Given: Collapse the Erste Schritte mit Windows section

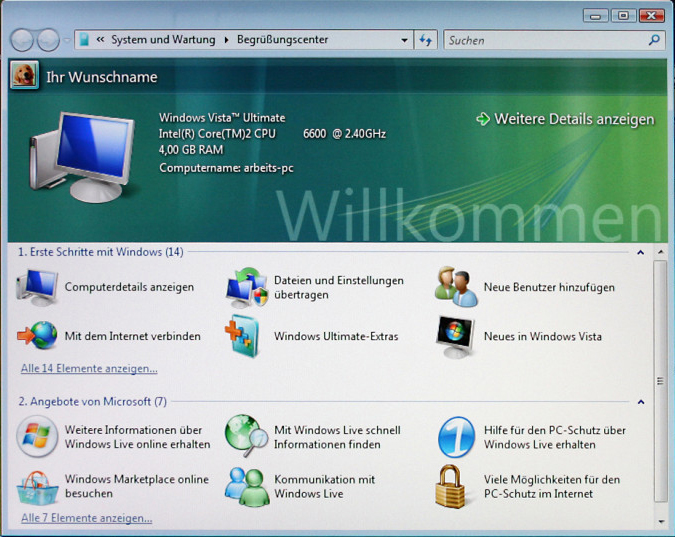Looking at the screenshot, I should 641,252.
